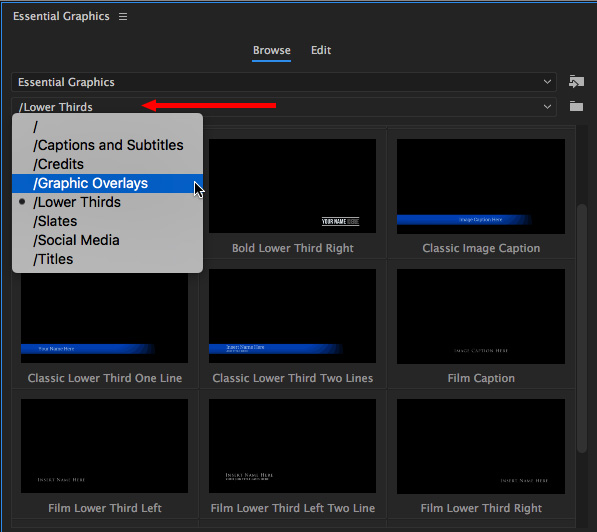Choose /Captions and Subtitles from list
This screenshot has height=532, width=597.
(x=107, y=145)
